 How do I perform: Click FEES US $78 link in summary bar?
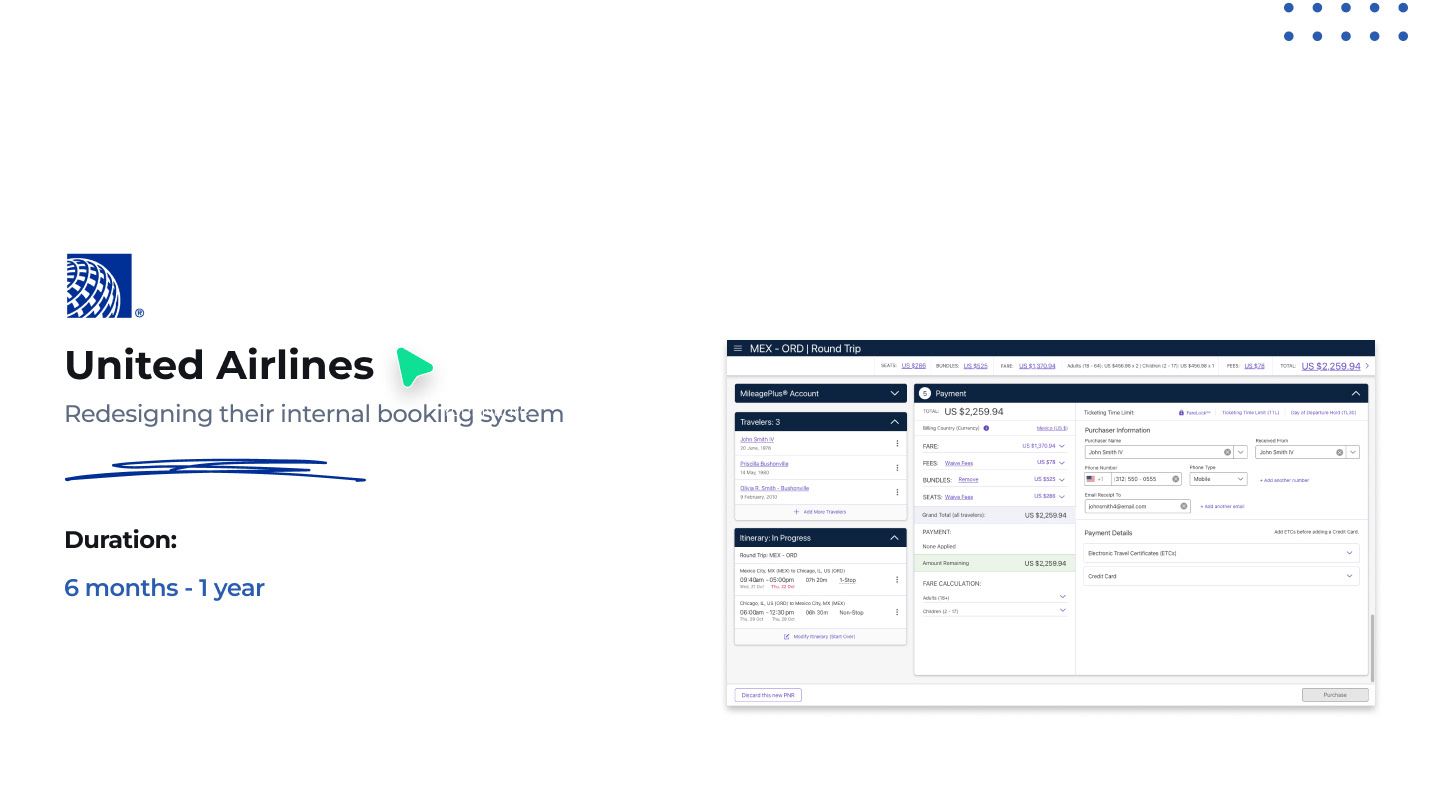pos(1254,366)
